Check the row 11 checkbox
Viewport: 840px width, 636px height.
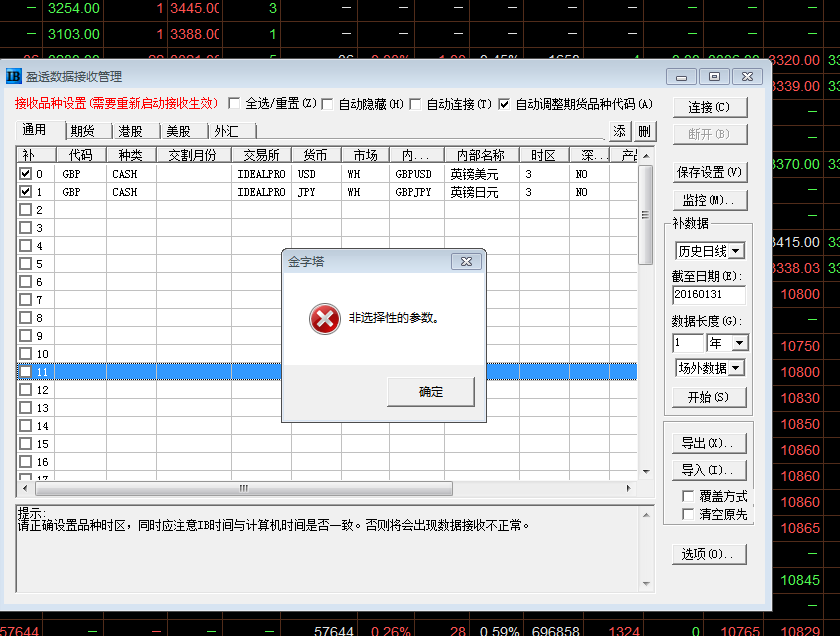coord(25,371)
